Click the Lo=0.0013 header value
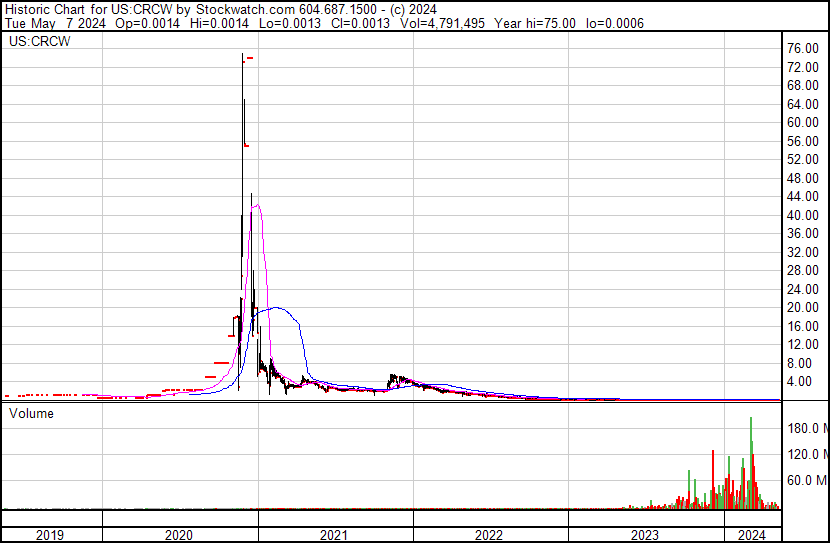This screenshot has width=830, height=543. [290, 23]
